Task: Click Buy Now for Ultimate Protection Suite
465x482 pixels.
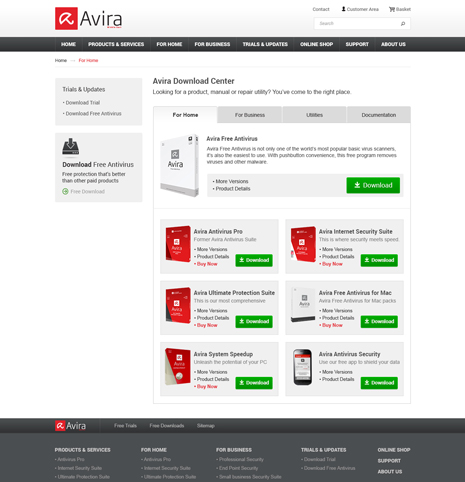Action: (207, 325)
